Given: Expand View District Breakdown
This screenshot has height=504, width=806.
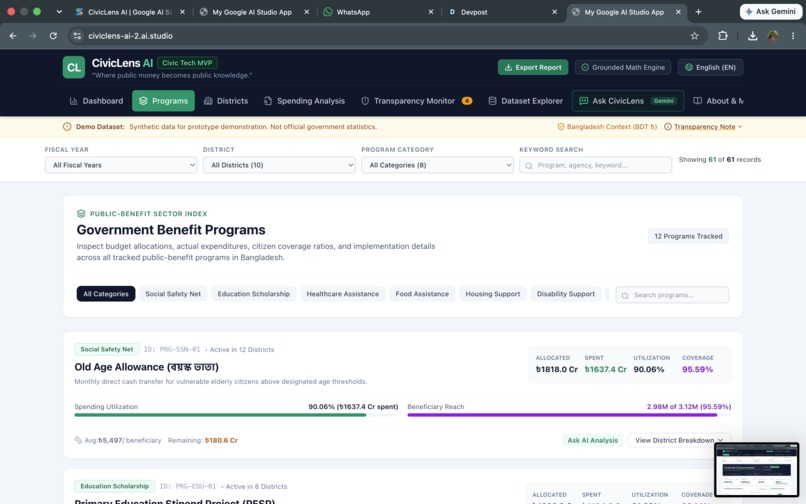Looking at the screenshot, I should (x=679, y=440).
